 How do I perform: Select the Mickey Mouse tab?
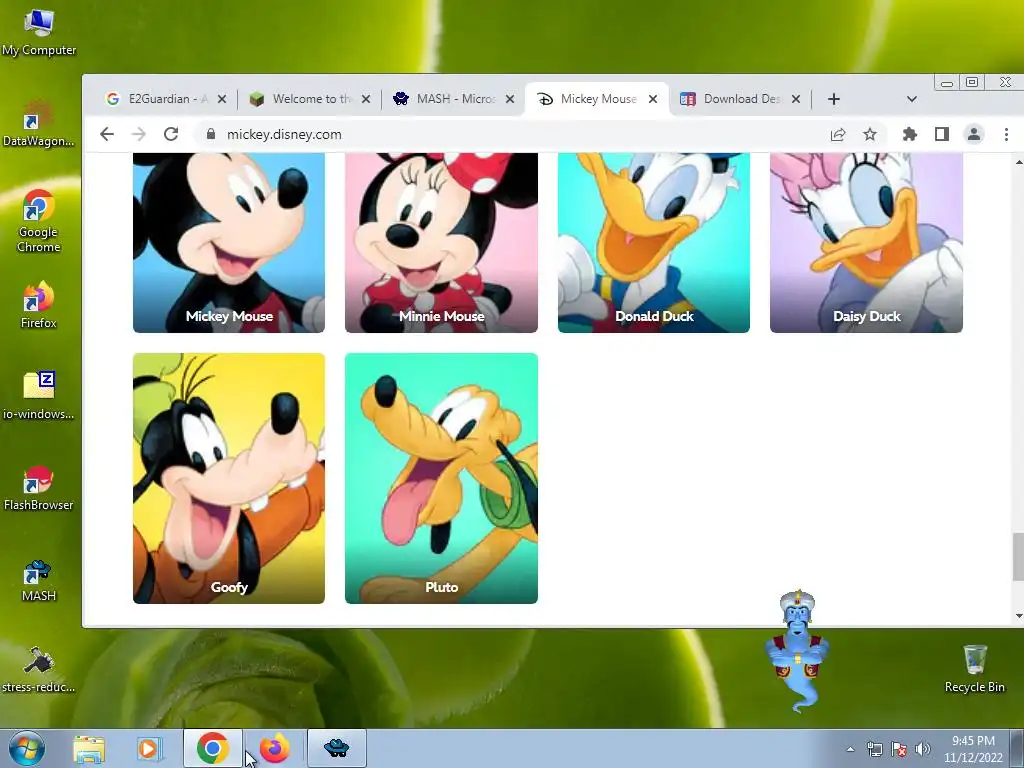click(598, 99)
